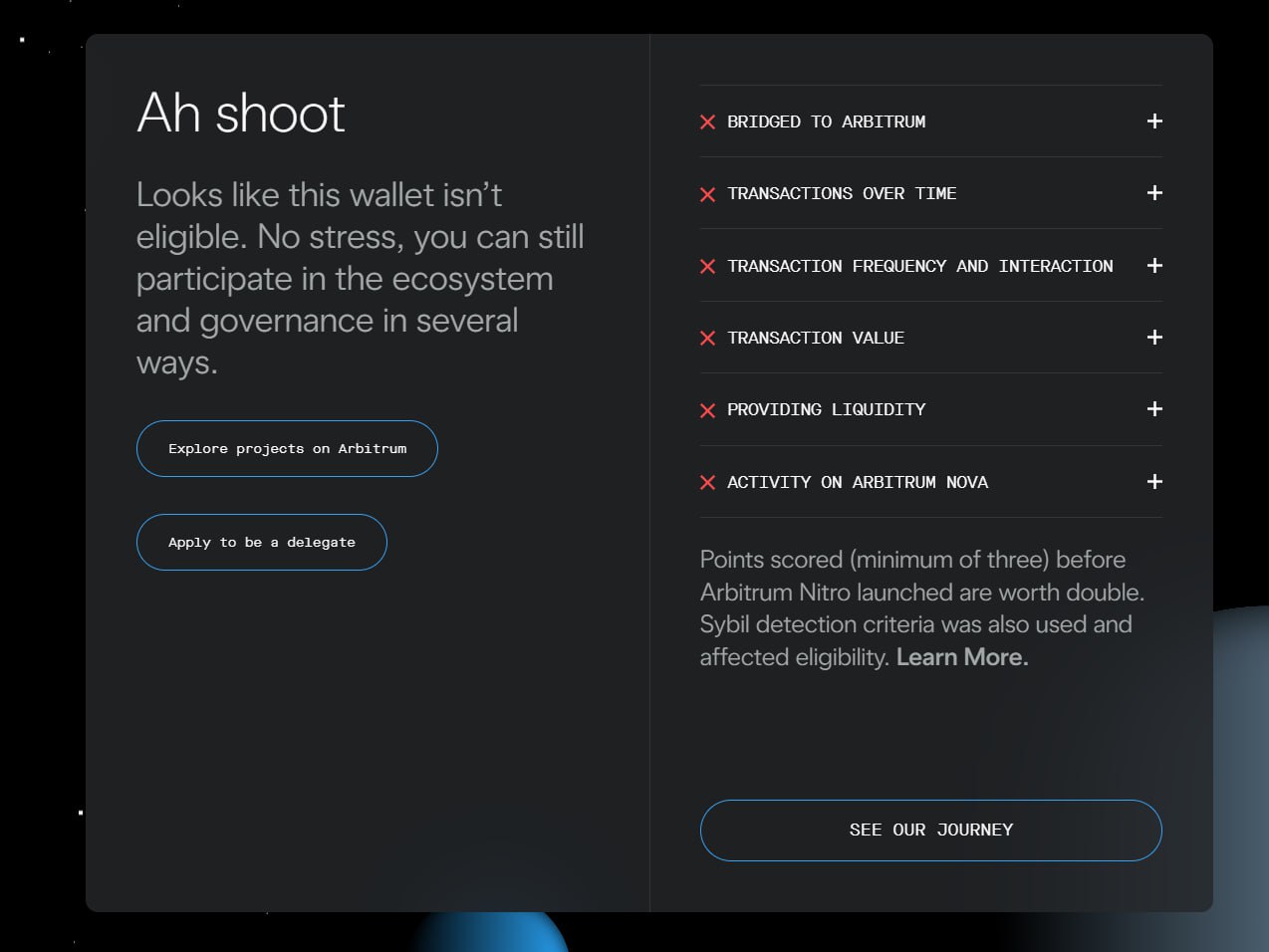Click red X beside Transaction Frequency and Interaction

[x=707, y=267]
